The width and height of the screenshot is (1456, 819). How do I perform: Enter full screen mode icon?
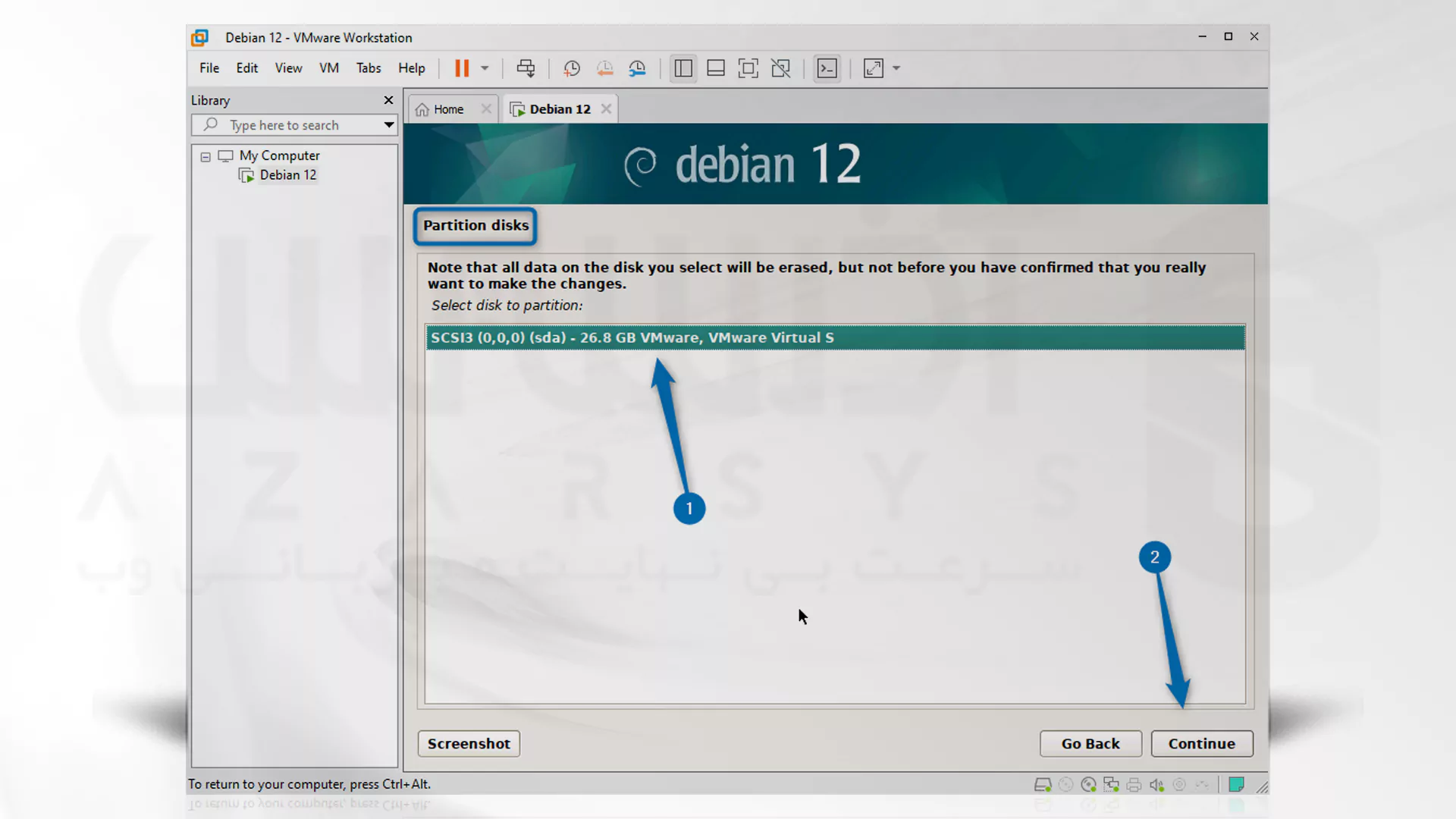coord(748,68)
